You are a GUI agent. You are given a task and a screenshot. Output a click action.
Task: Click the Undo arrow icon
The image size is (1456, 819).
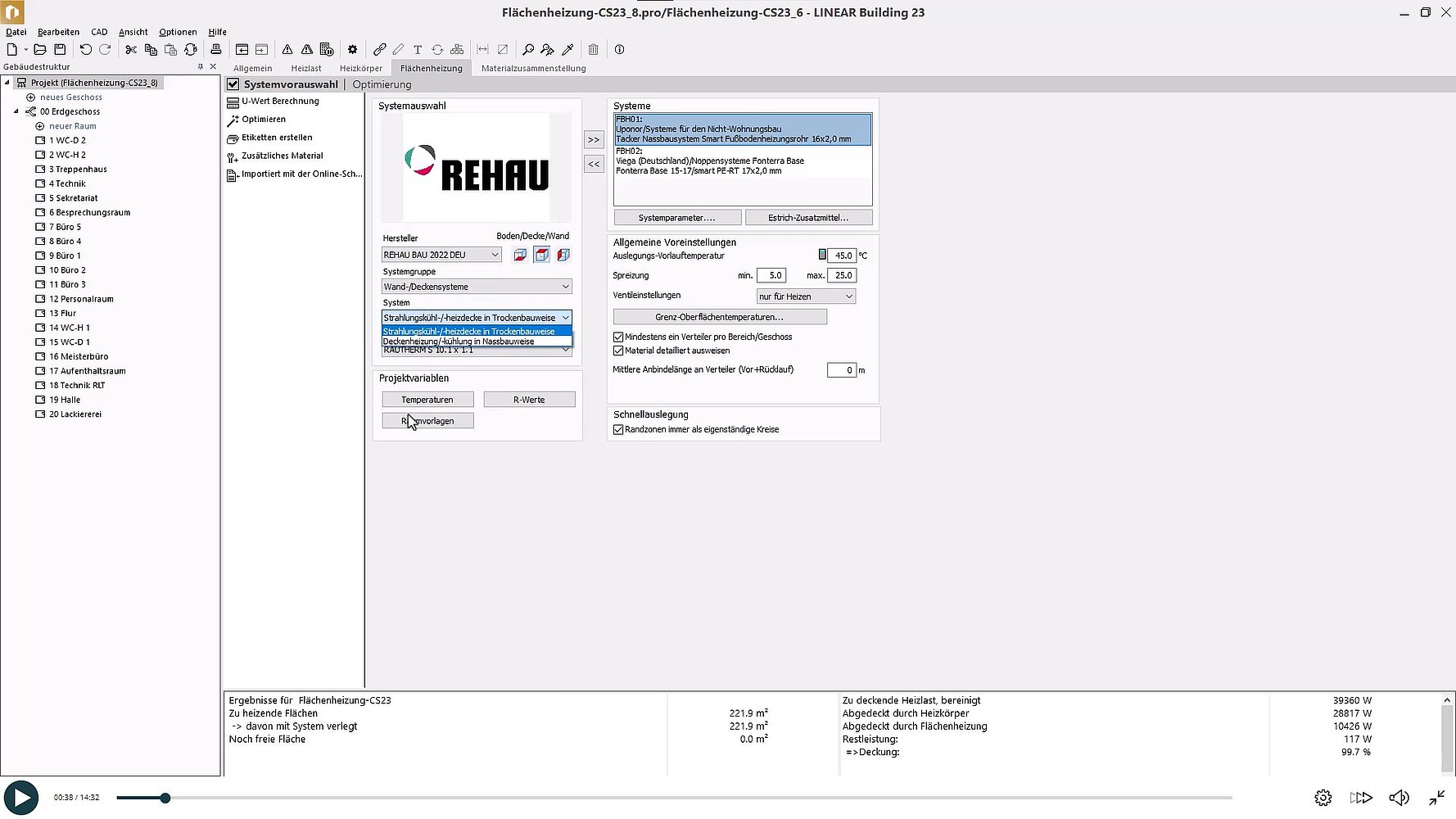[85, 49]
